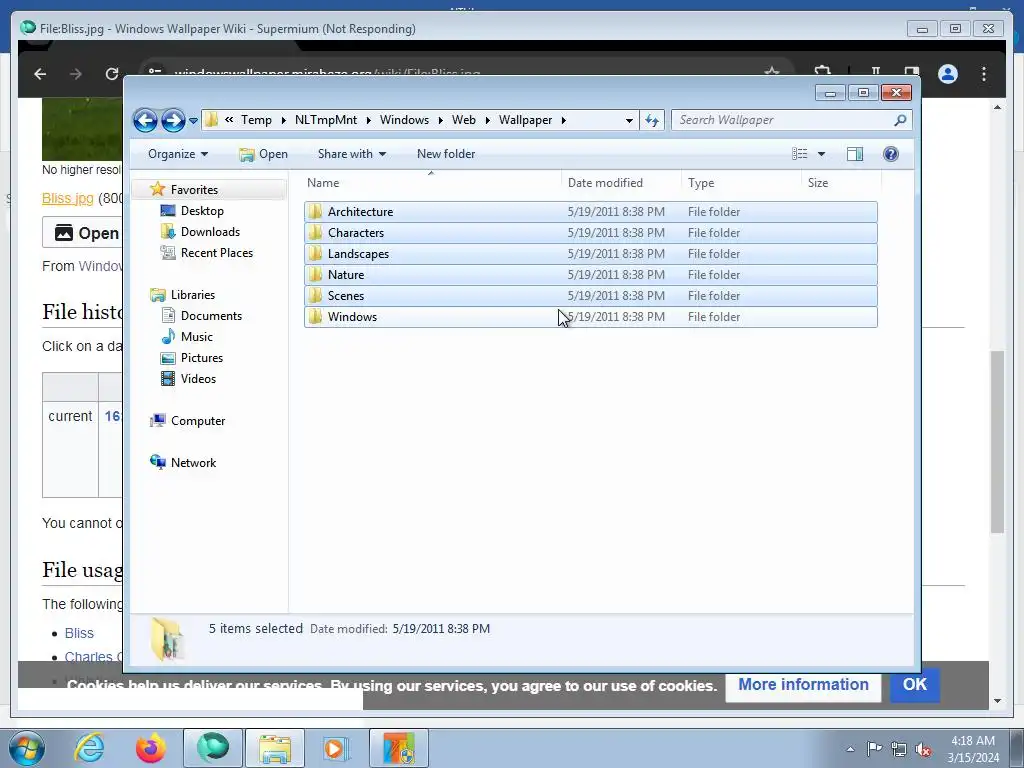Click the magnifier icon in the search box
The image size is (1024, 768).
click(901, 120)
